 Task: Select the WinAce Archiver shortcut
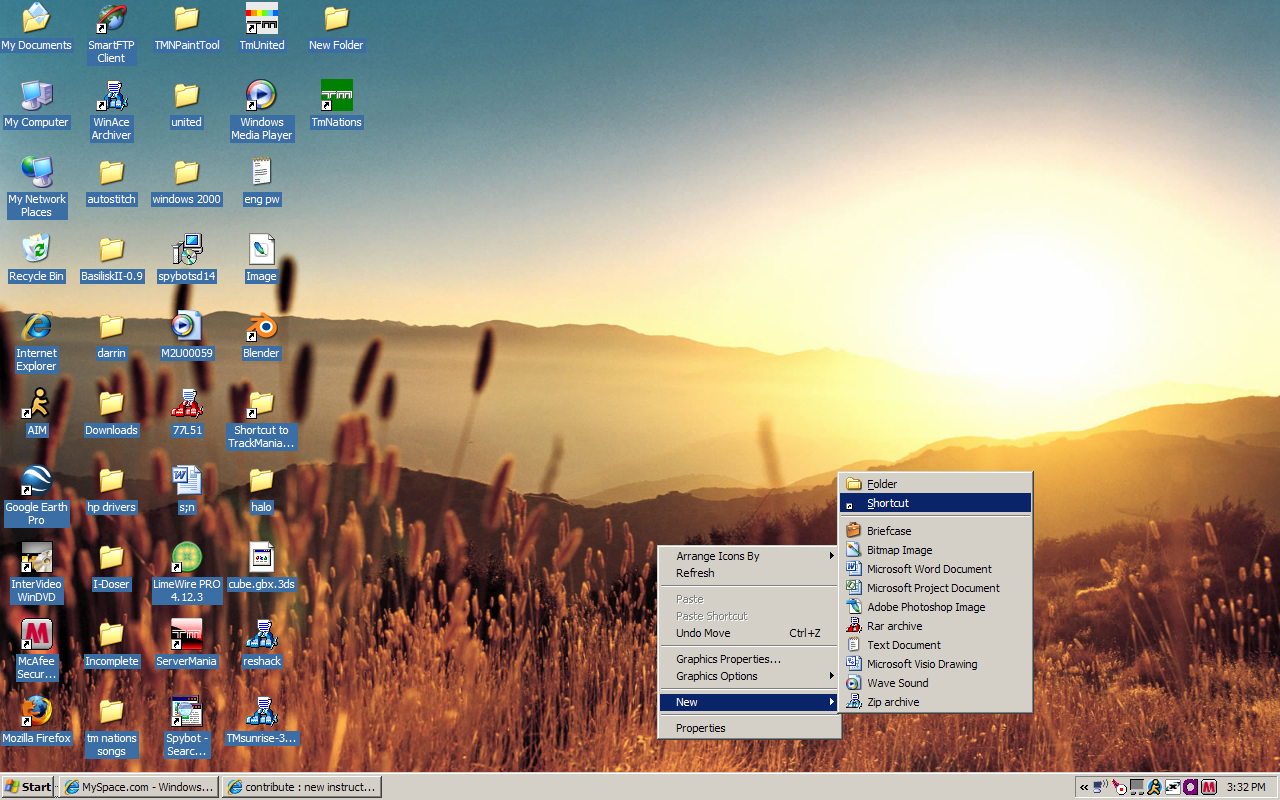pyautogui.click(x=111, y=110)
